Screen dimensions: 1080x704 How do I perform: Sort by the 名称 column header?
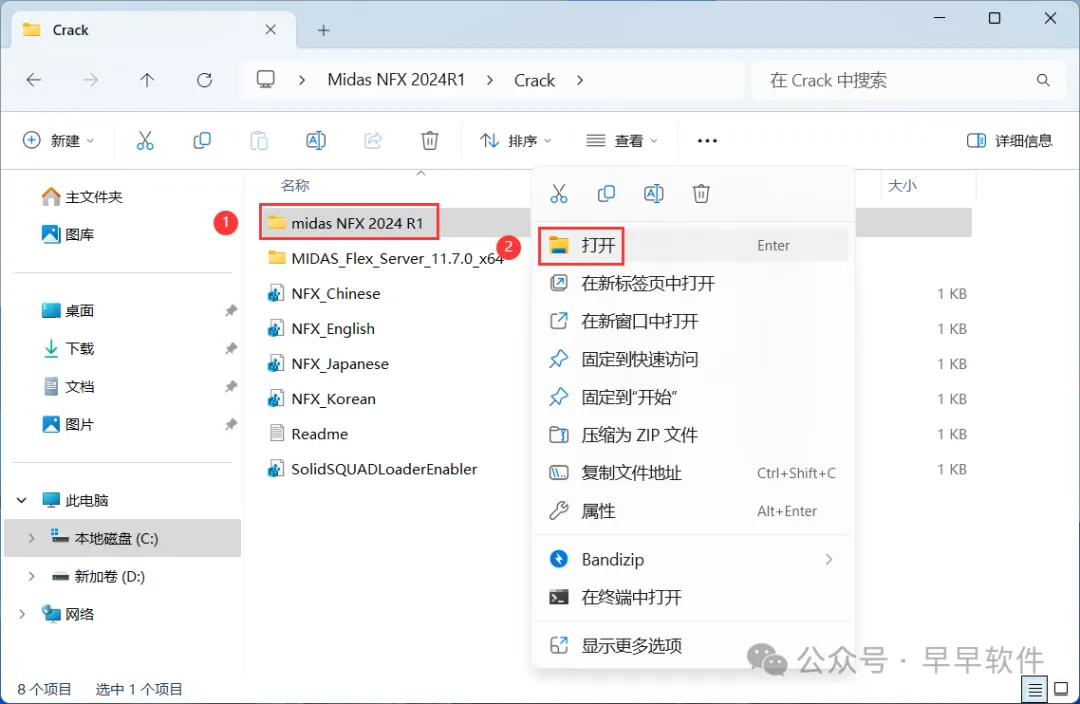(295, 185)
